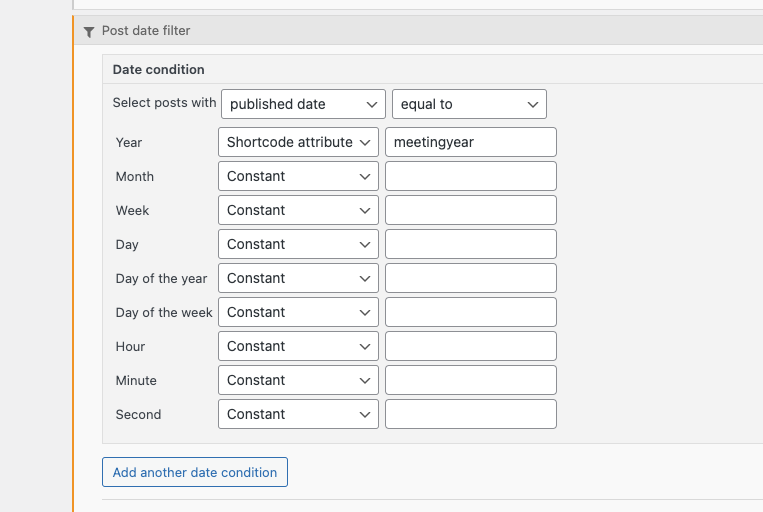Click the 'Select posts with' label
Image resolution: width=763 pixels, height=512 pixels.
coord(164,103)
